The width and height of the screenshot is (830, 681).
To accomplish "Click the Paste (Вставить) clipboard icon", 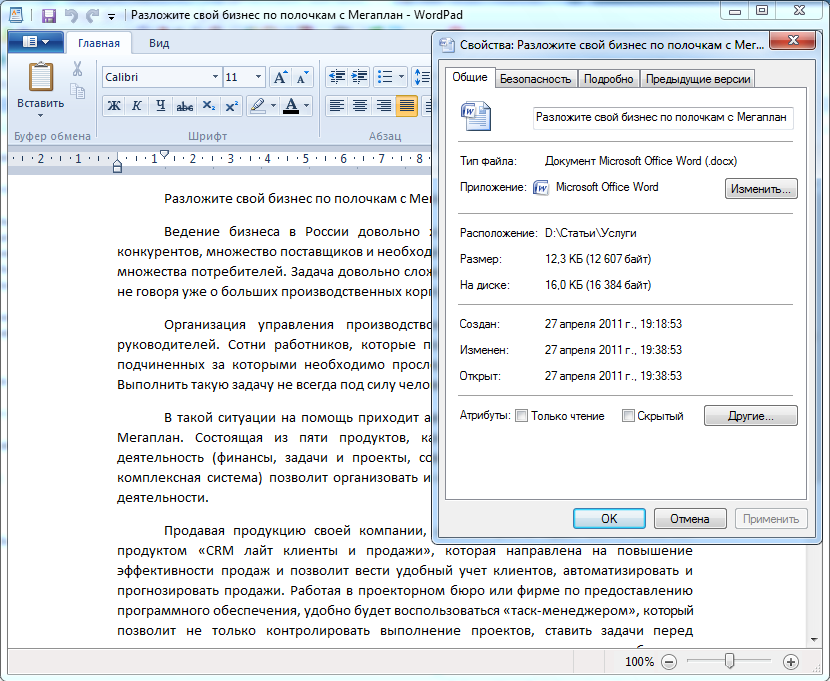I will click(41, 80).
